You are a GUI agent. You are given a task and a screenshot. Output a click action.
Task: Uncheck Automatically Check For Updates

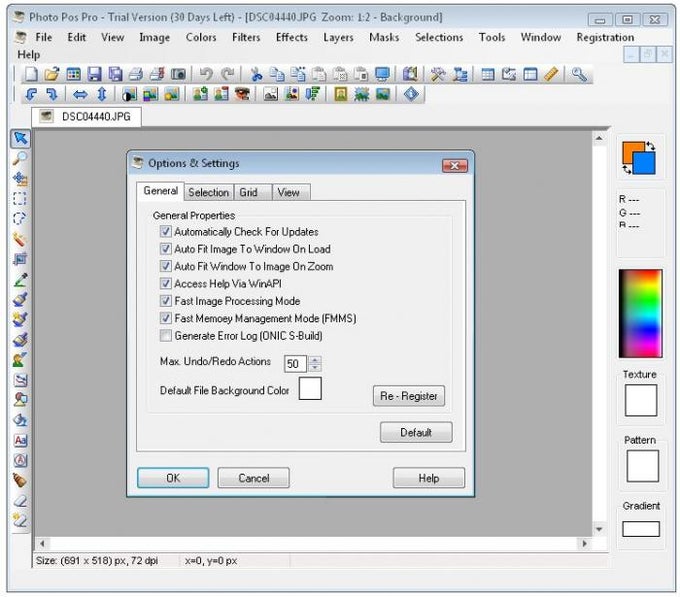[165, 232]
